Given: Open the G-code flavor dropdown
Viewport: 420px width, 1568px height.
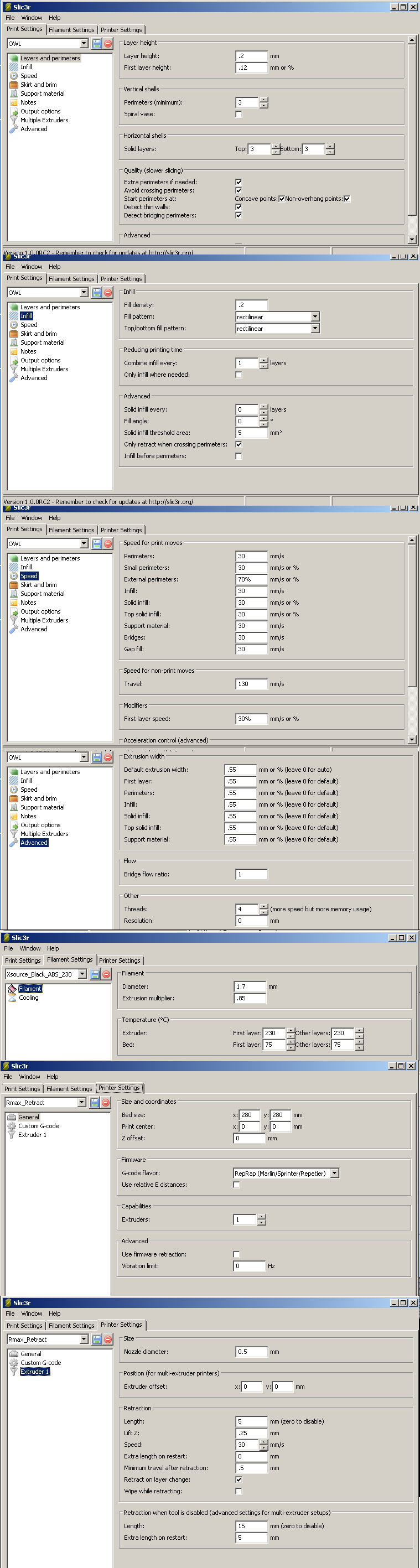Looking at the screenshot, I should (x=334, y=1173).
